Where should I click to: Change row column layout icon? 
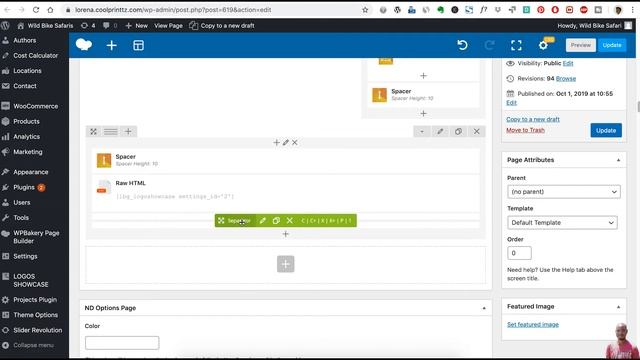(x=111, y=131)
